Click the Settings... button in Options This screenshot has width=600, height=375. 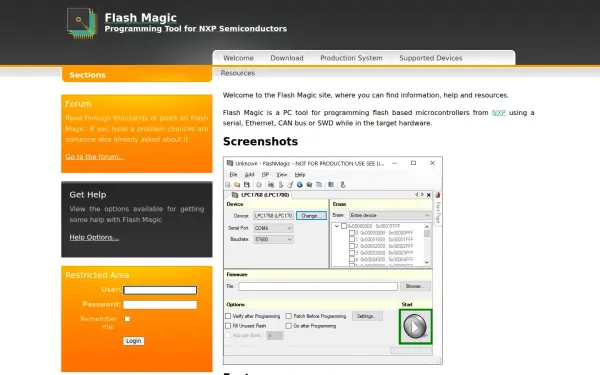[x=367, y=316]
